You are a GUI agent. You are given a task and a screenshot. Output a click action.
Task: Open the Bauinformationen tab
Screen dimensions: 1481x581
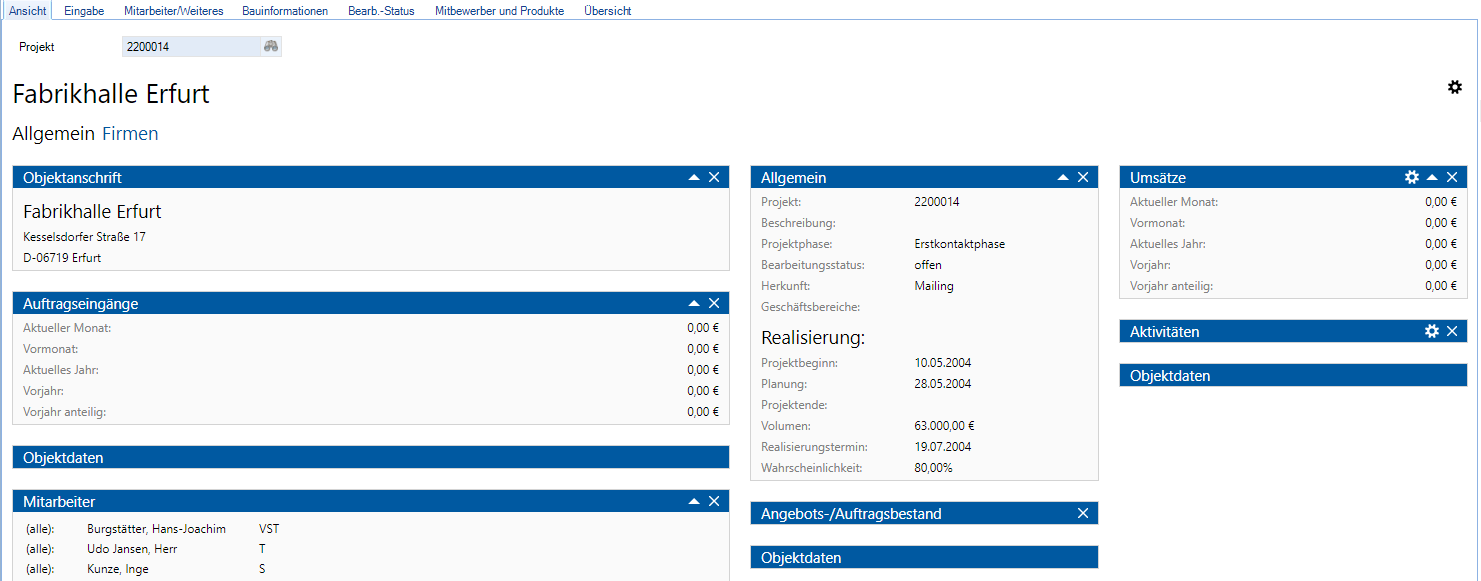(285, 11)
